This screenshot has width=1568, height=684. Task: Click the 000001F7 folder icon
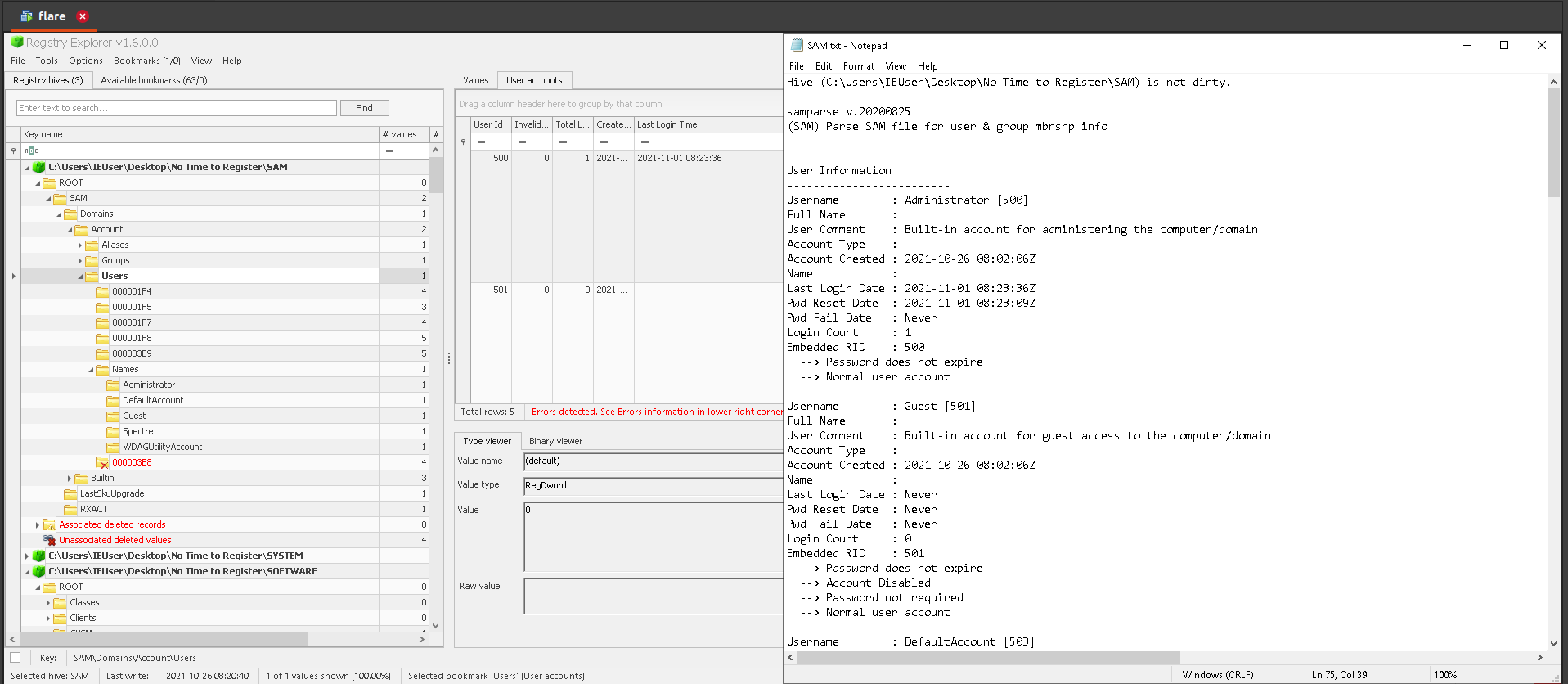click(x=102, y=322)
